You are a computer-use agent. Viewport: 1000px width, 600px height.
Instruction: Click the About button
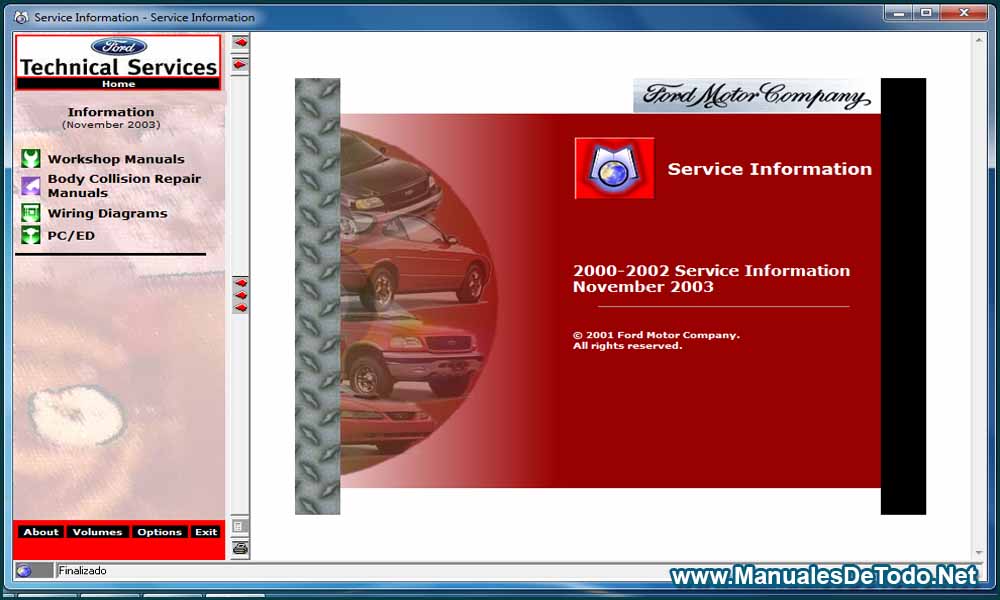[x=41, y=532]
